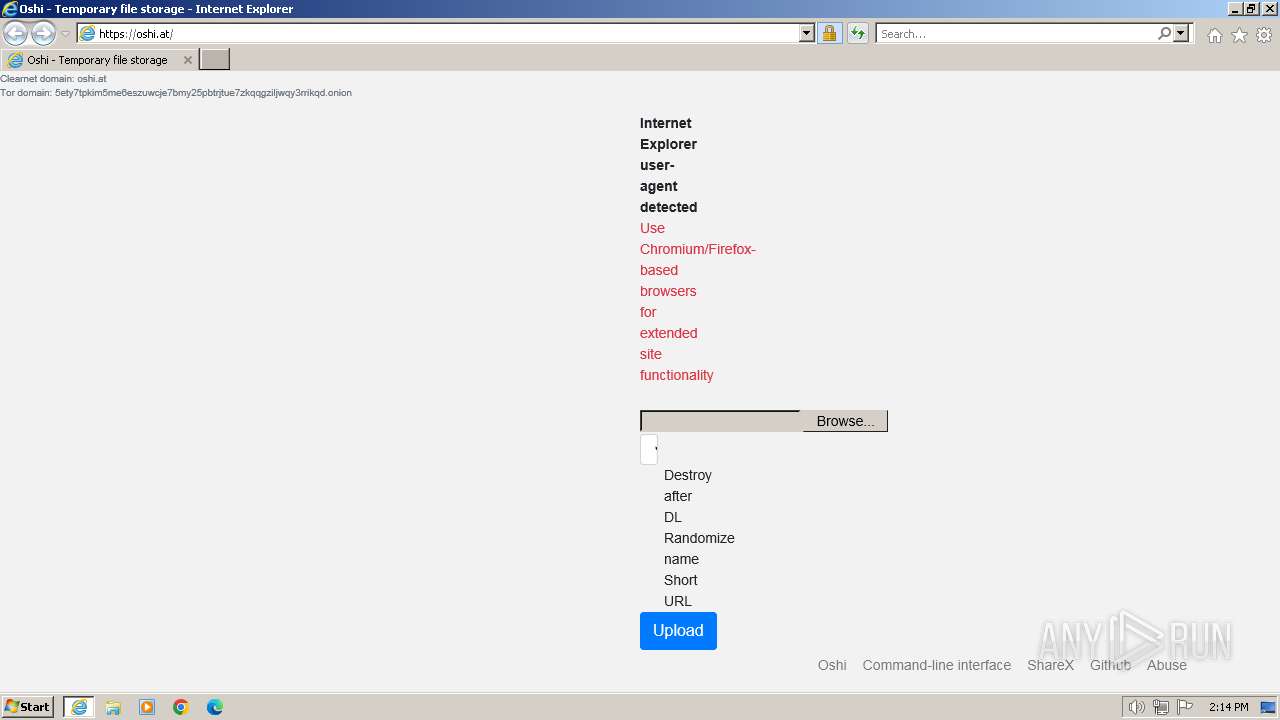The width and height of the screenshot is (1280, 720).
Task: Open the Github footer link
Action: 1110,665
